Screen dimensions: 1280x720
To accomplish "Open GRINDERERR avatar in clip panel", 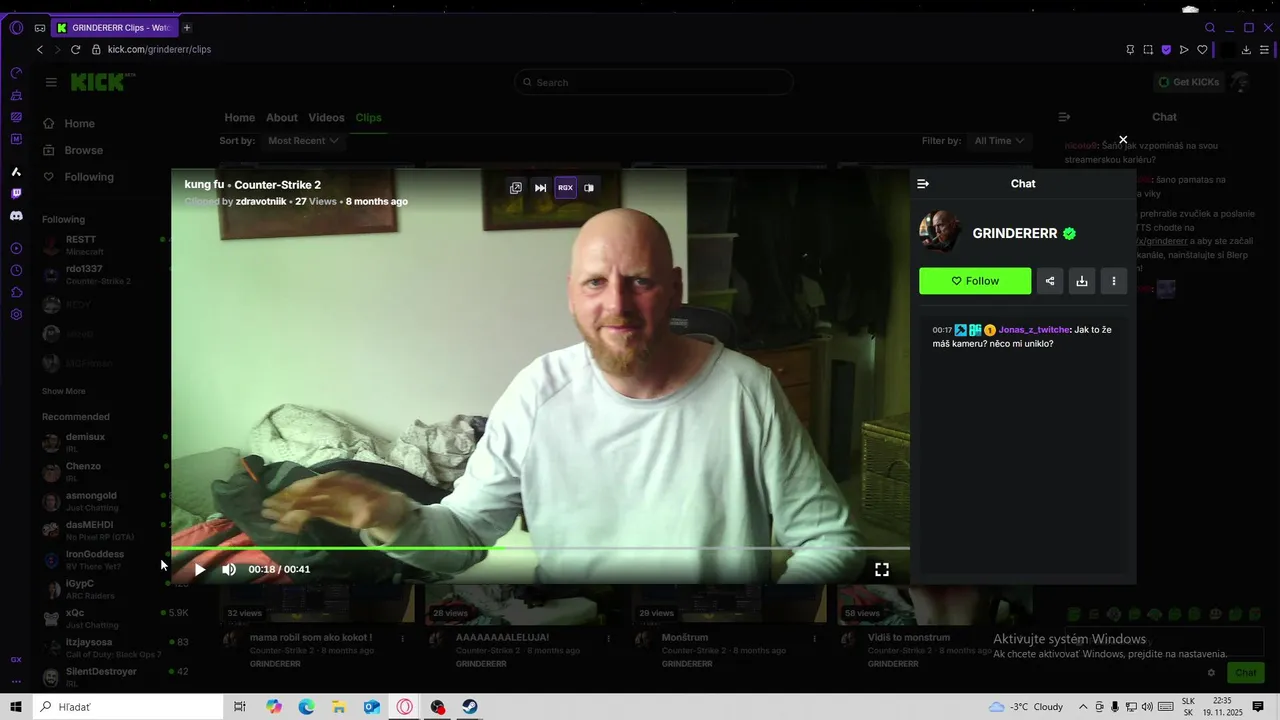I will [940, 232].
